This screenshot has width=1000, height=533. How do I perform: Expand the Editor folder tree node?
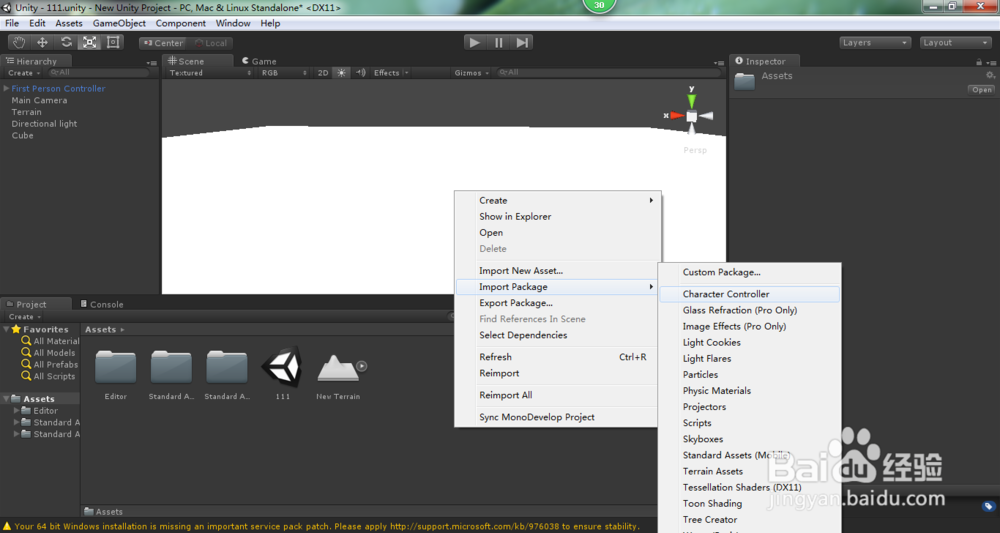pos(17,411)
